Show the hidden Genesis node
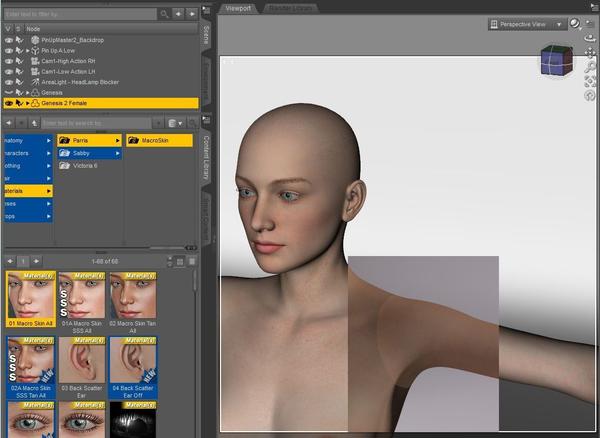 point(8,93)
